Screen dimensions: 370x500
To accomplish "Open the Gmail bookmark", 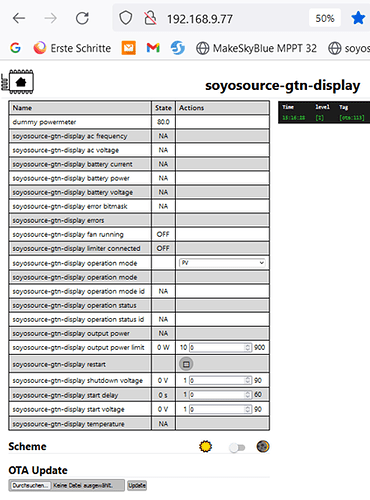I will click(153, 48).
